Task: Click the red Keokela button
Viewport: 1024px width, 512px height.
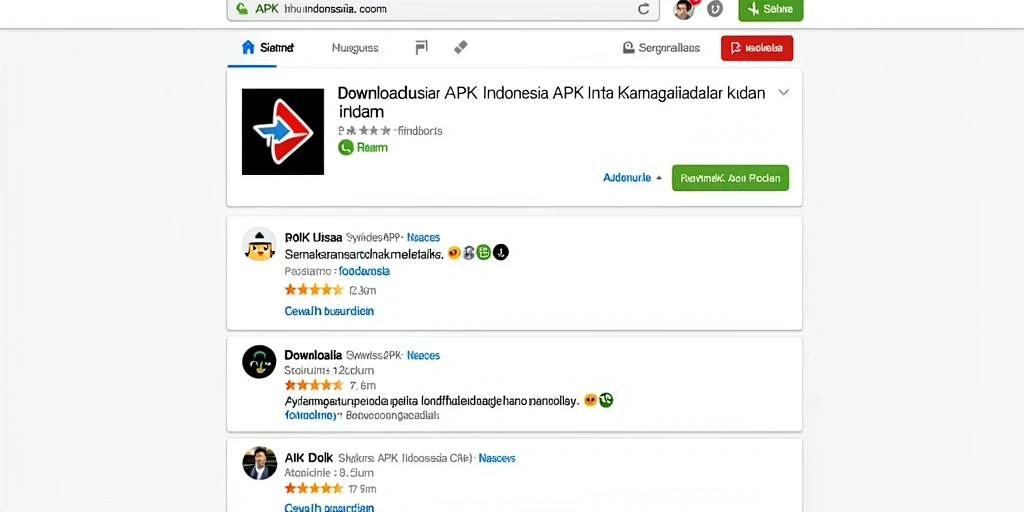Action: click(x=757, y=48)
